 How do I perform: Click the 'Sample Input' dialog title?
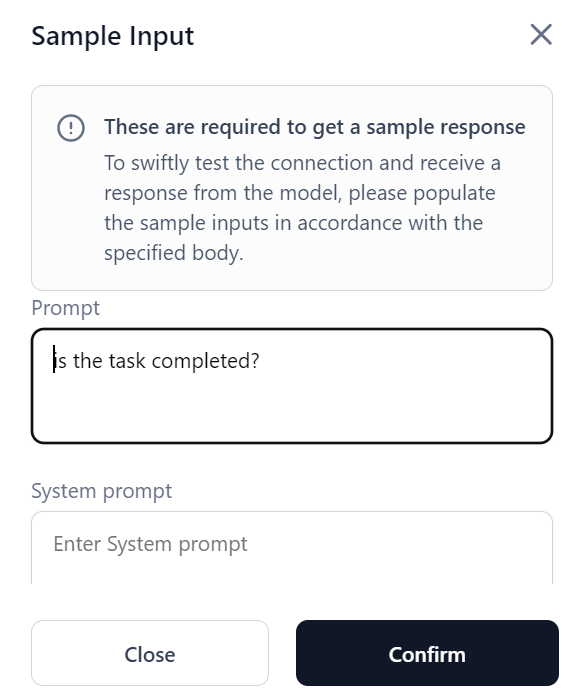[112, 36]
